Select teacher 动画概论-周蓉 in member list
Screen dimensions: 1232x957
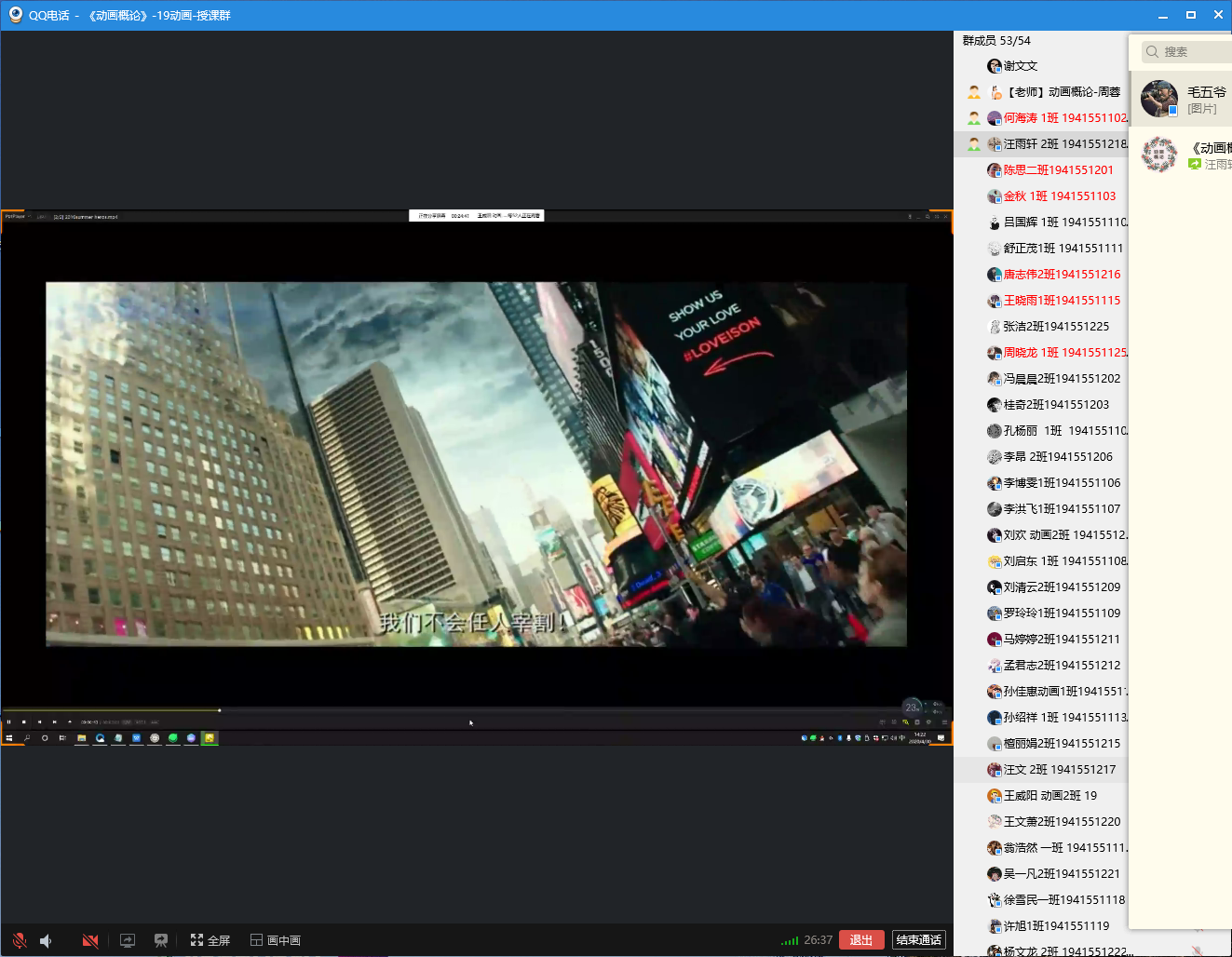click(1063, 92)
